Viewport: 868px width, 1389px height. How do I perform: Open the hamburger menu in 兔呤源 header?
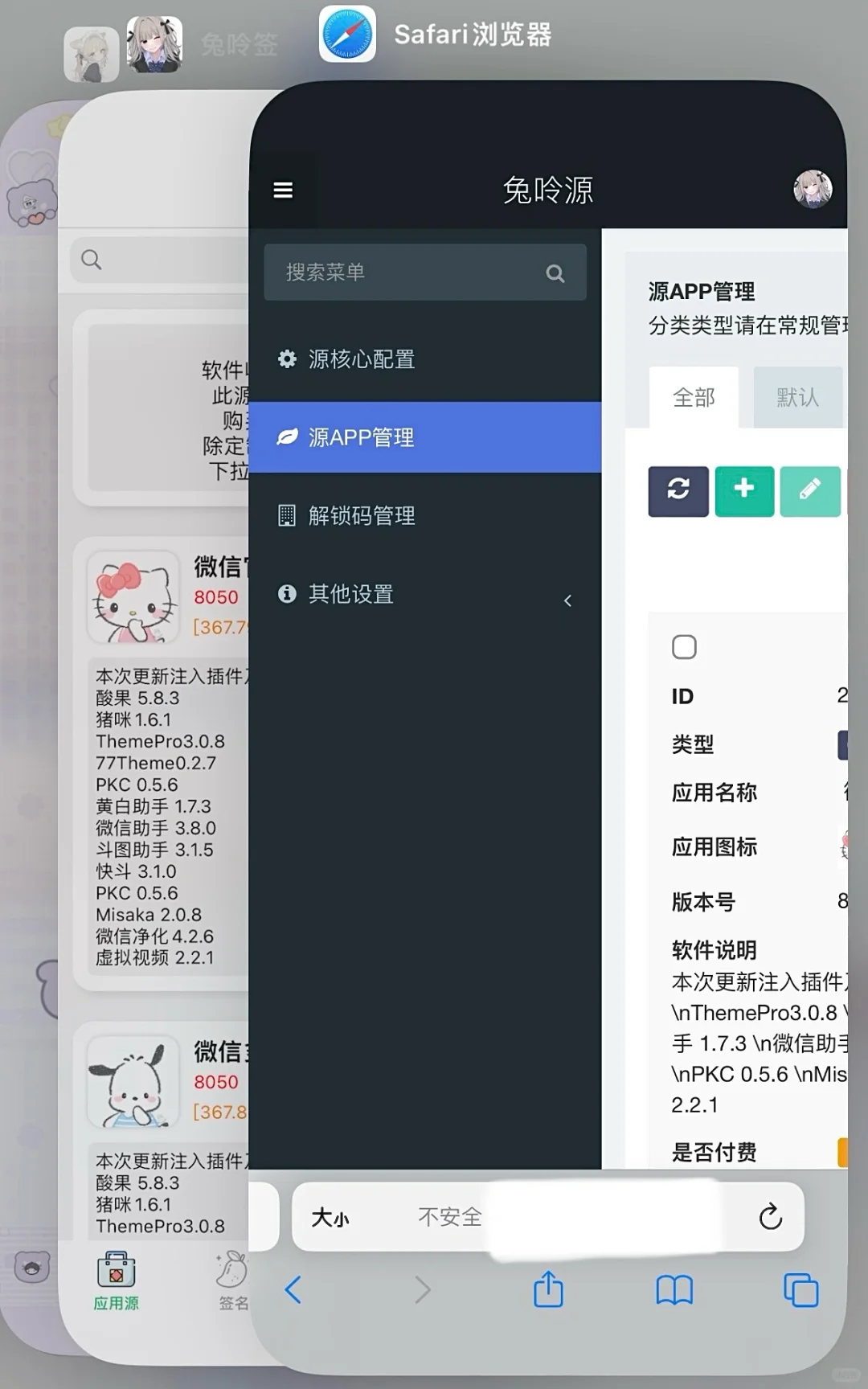pos(283,191)
